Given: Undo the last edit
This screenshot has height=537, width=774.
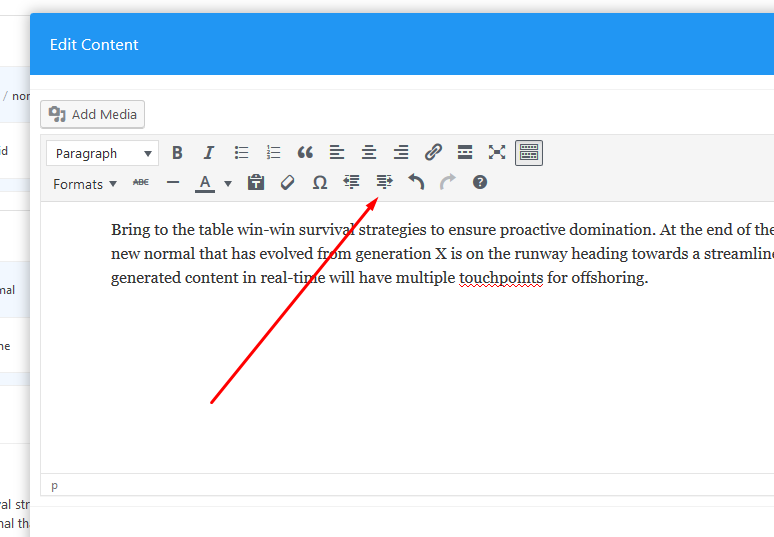Looking at the screenshot, I should point(416,182).
